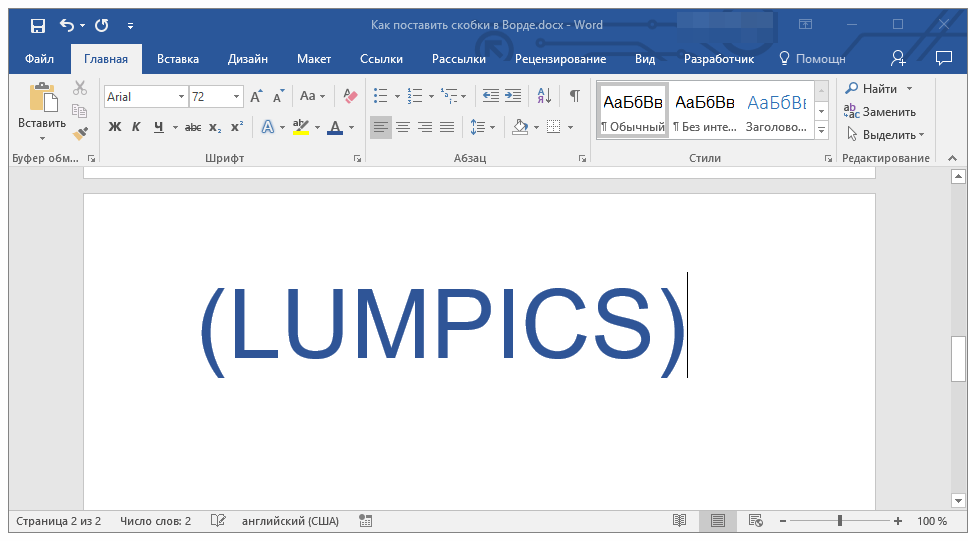The image size is (968, 541).
Task: Toggle strikethrough abc formatting
Action: tap(193, 127)
